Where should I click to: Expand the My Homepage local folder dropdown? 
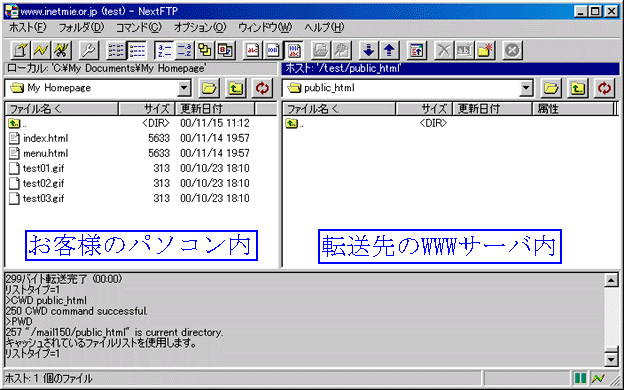tap(184, 88)
